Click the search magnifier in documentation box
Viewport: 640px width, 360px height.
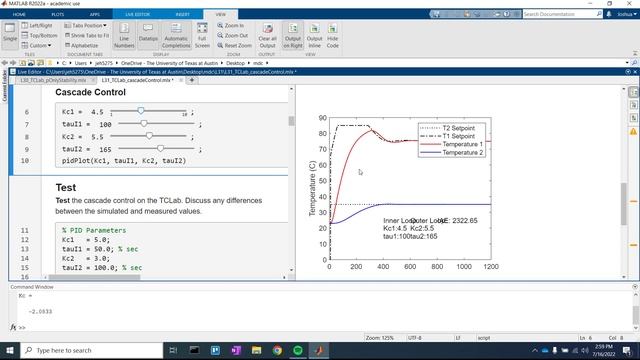[x=599, y=14]
